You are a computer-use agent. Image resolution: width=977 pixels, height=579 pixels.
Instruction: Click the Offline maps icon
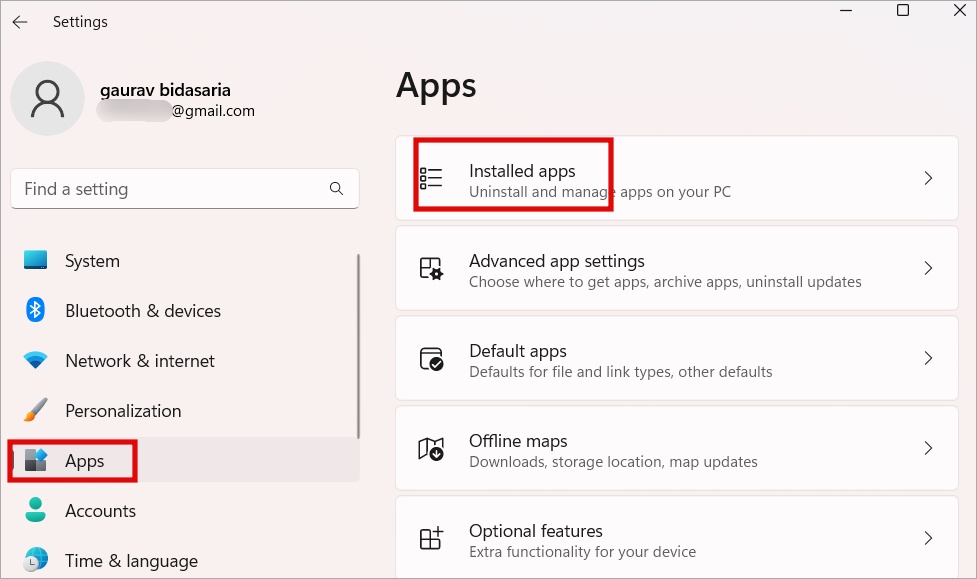click(x=431, y=449)
